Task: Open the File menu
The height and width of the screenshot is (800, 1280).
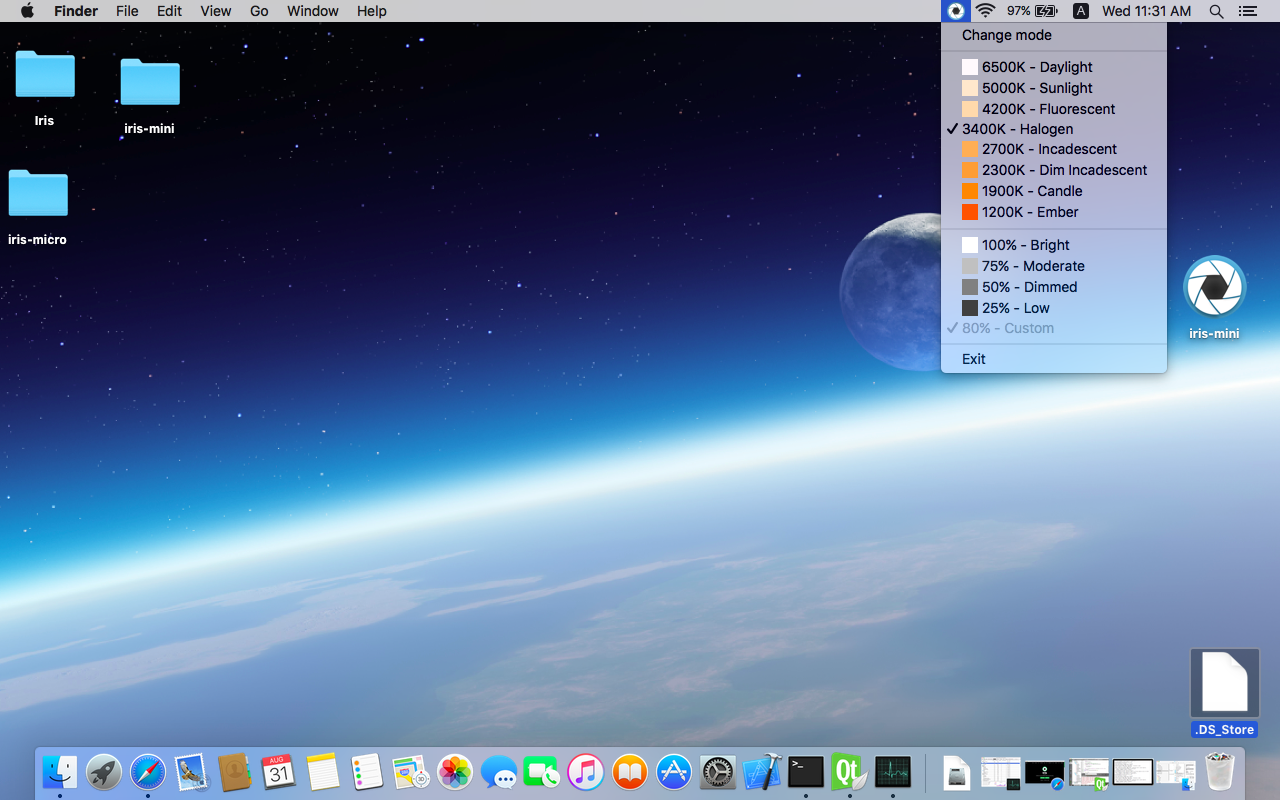Action: pos(127,11)
